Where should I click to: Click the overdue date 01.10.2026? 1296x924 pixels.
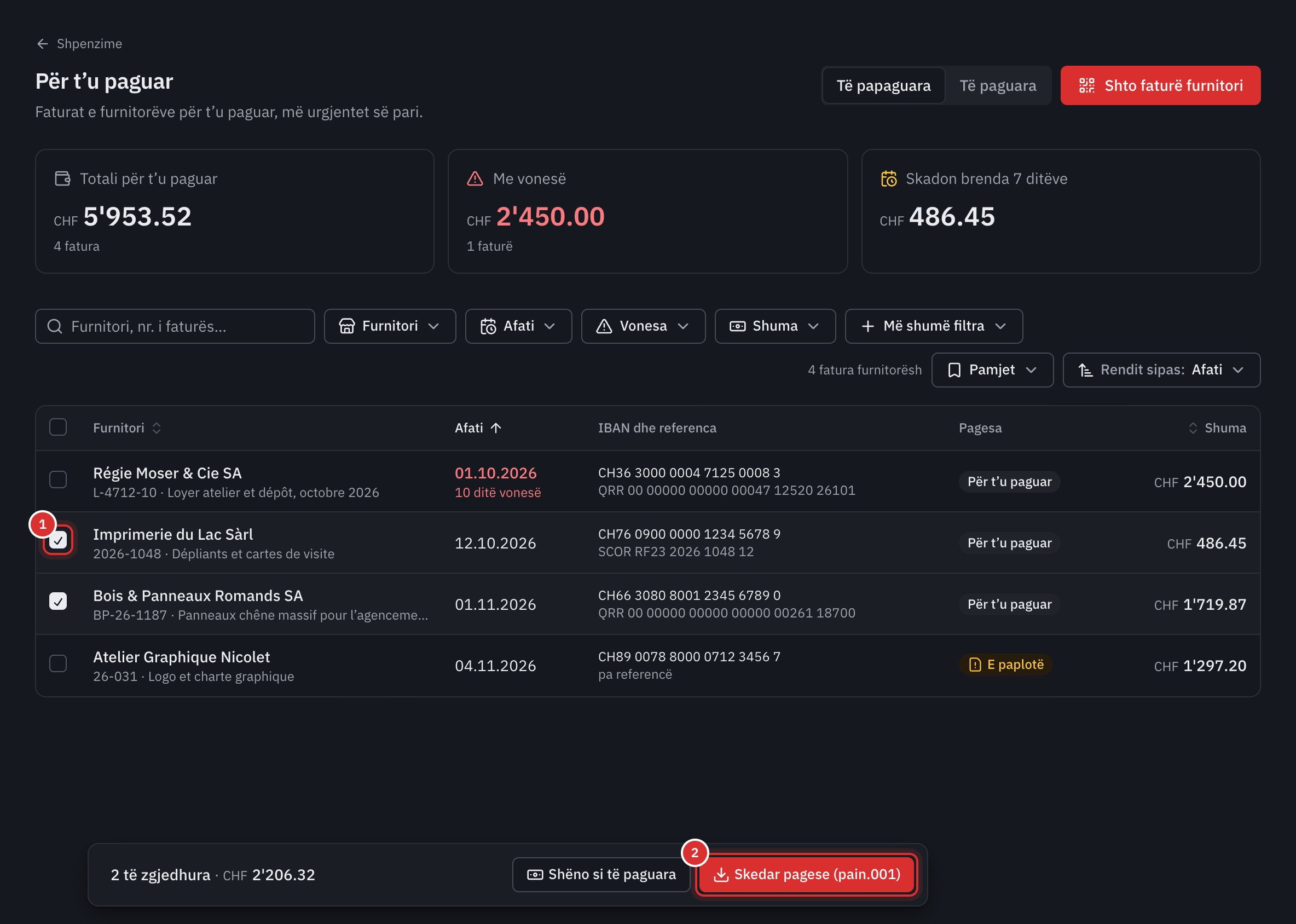coord(495,473)
